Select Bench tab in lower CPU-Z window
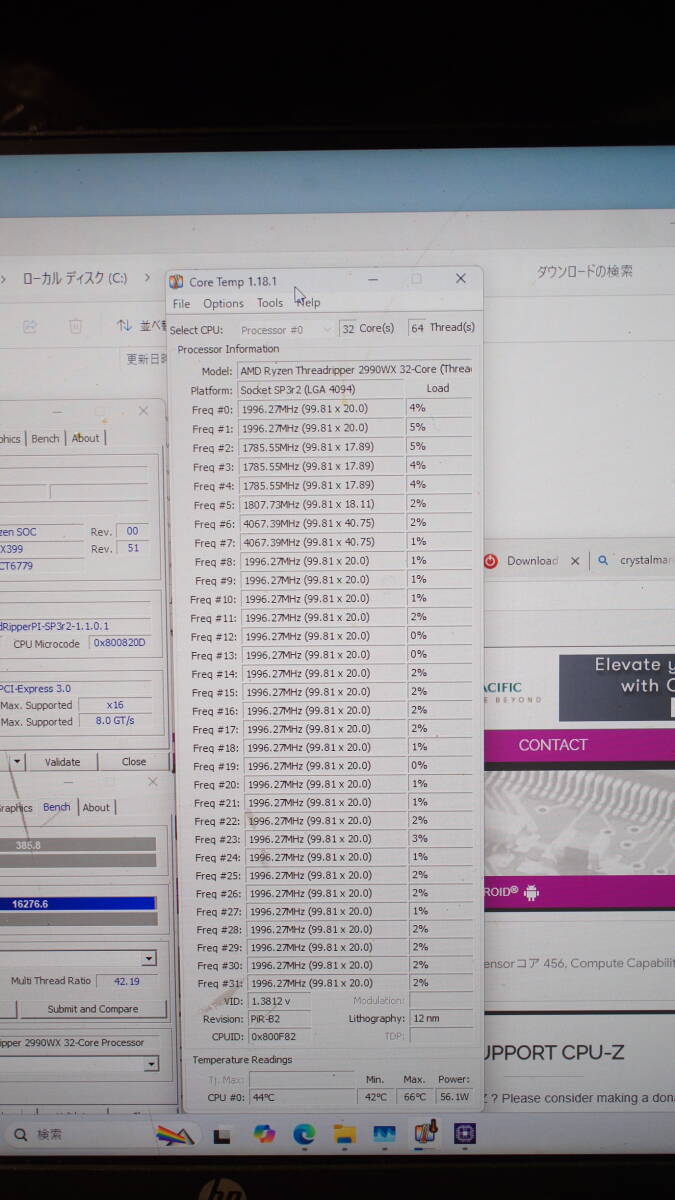Viewport: 675px width, 1200px height. click(56, 807)
